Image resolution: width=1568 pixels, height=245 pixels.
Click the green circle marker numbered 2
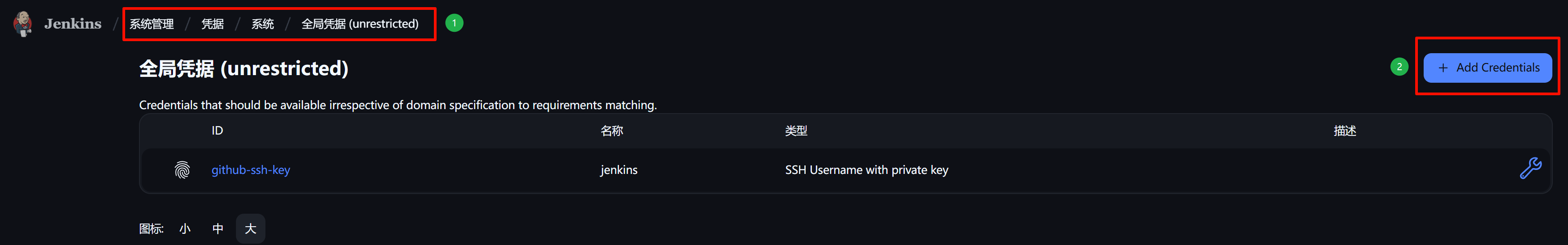(1399, 67)
